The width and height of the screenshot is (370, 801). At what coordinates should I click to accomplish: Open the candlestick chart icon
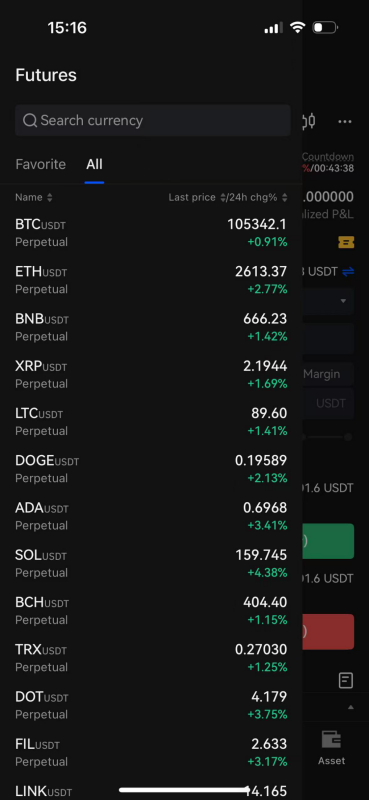(309, 121)
